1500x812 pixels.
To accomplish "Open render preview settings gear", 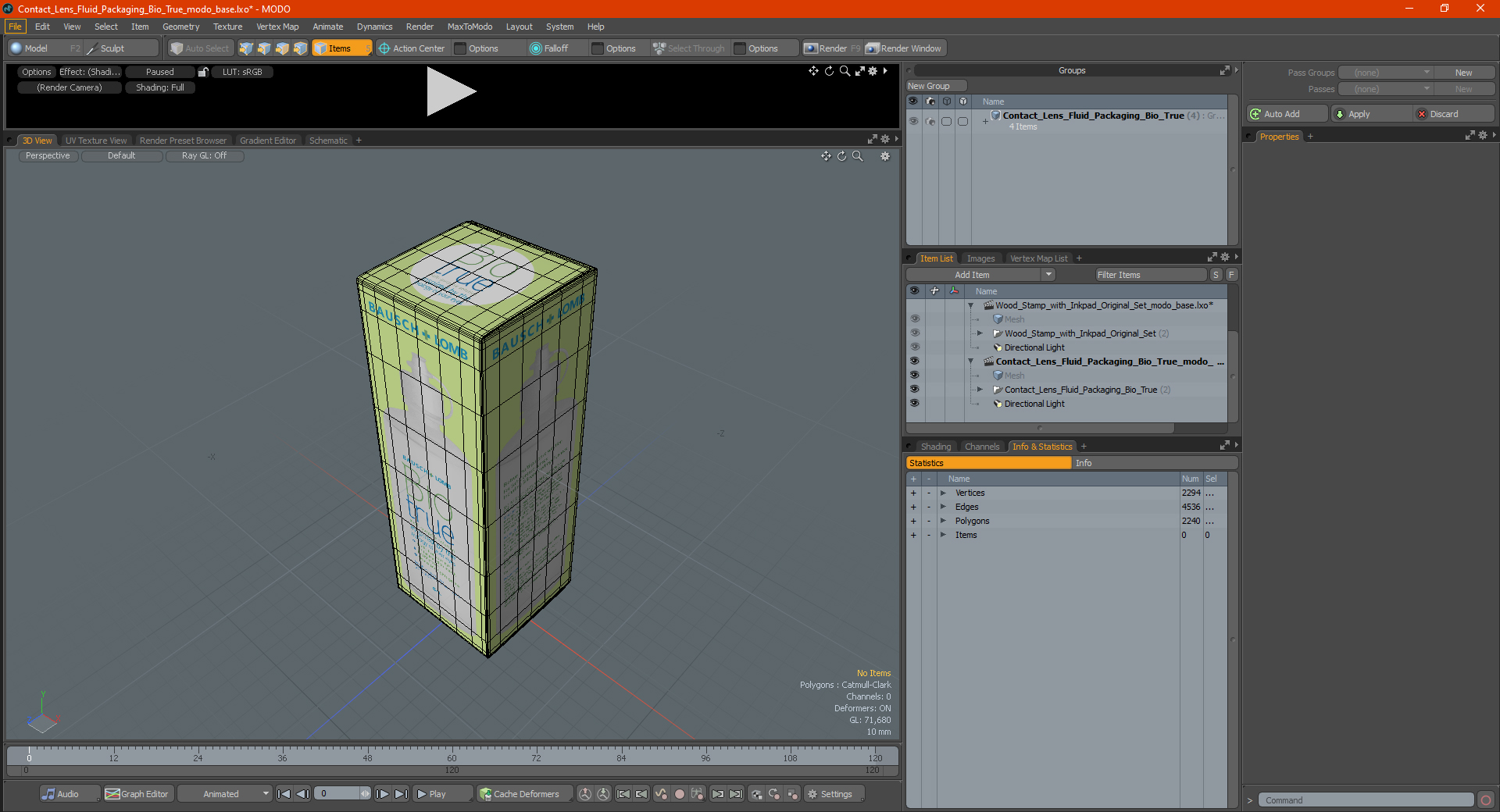I will (x=873, y=71).
